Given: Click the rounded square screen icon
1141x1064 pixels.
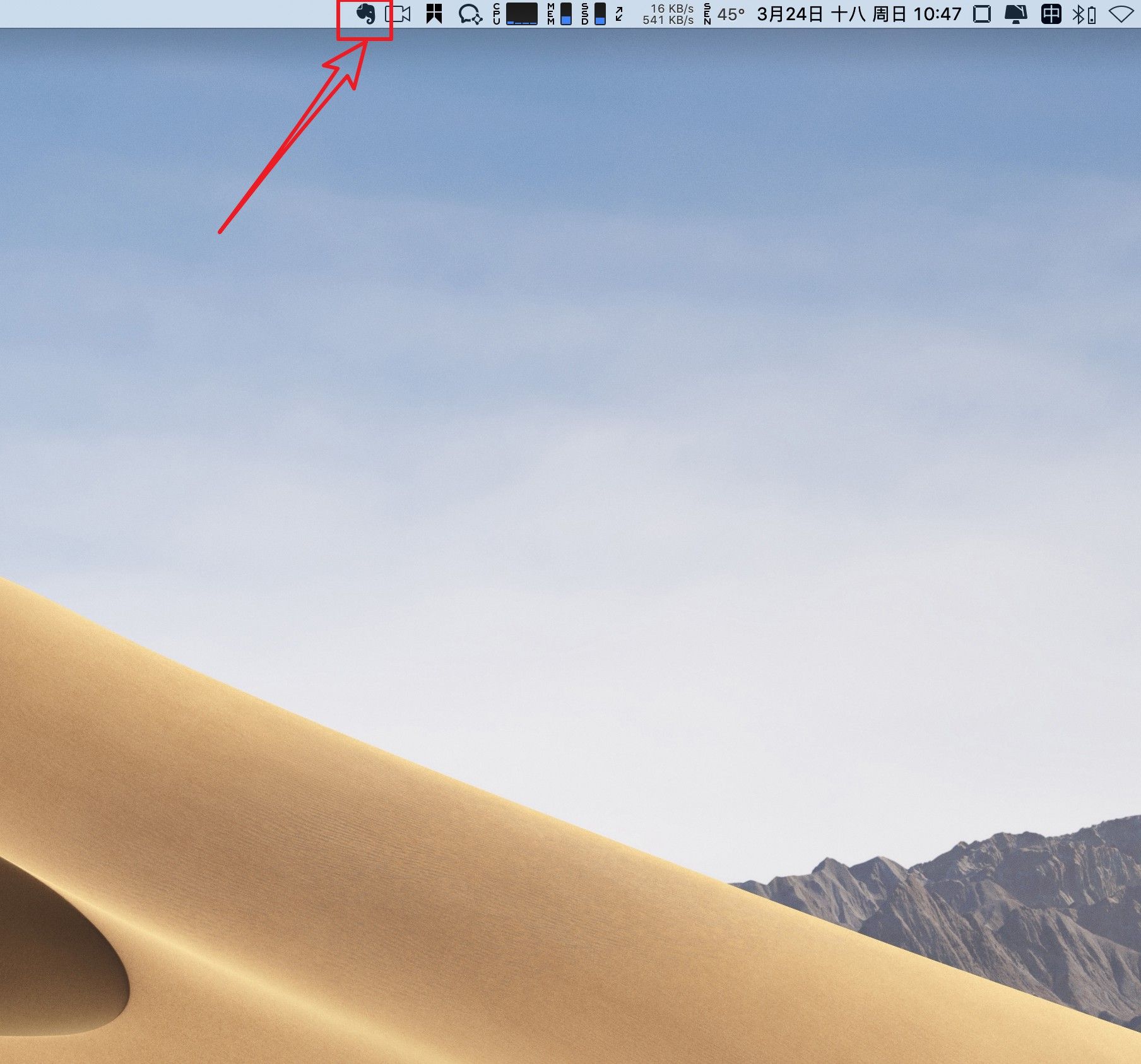Looking at the screenshot, I should point(982,14).
